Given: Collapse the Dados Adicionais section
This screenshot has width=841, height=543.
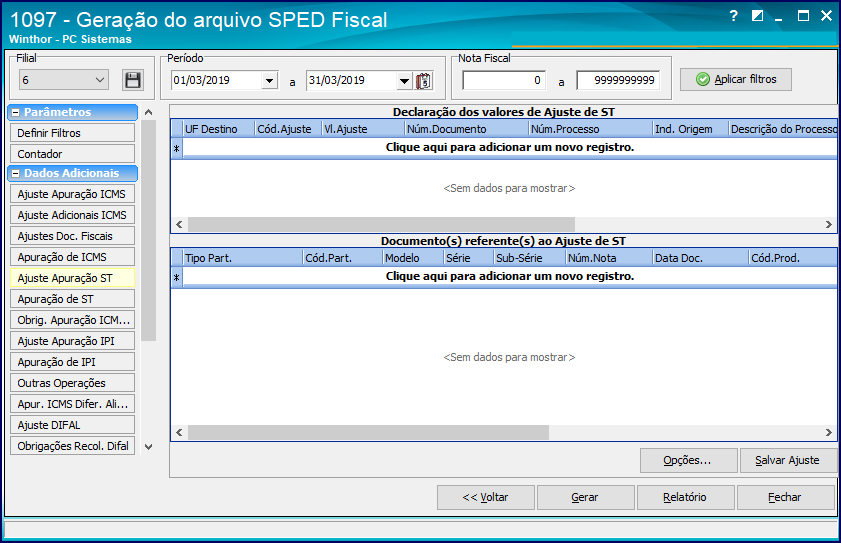Looking at the screenshot, I should [x=16, y=173].
